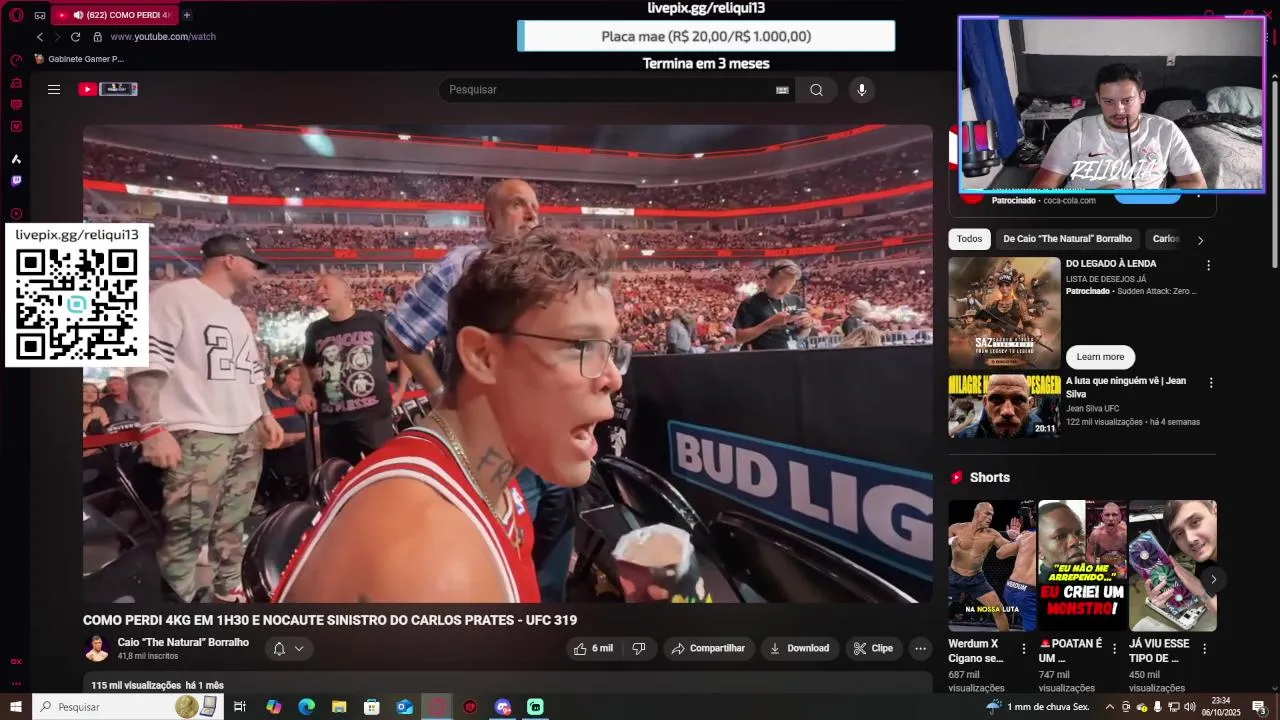The height and width of the screenshot is (720, 1280).
Task: Open more actions ellipsis under video
Action: click(x=921, y=648)
